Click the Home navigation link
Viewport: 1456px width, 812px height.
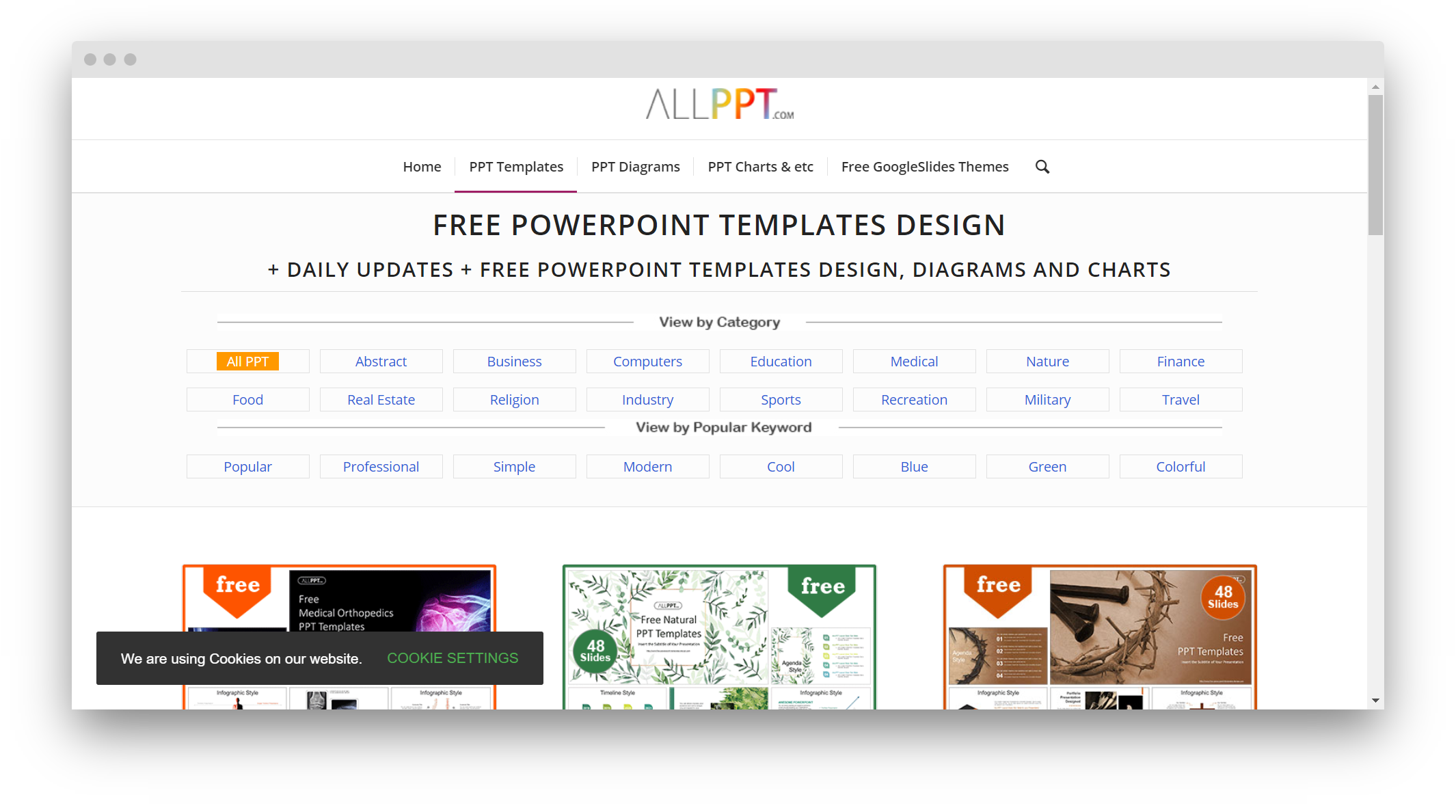coord(422,166)
